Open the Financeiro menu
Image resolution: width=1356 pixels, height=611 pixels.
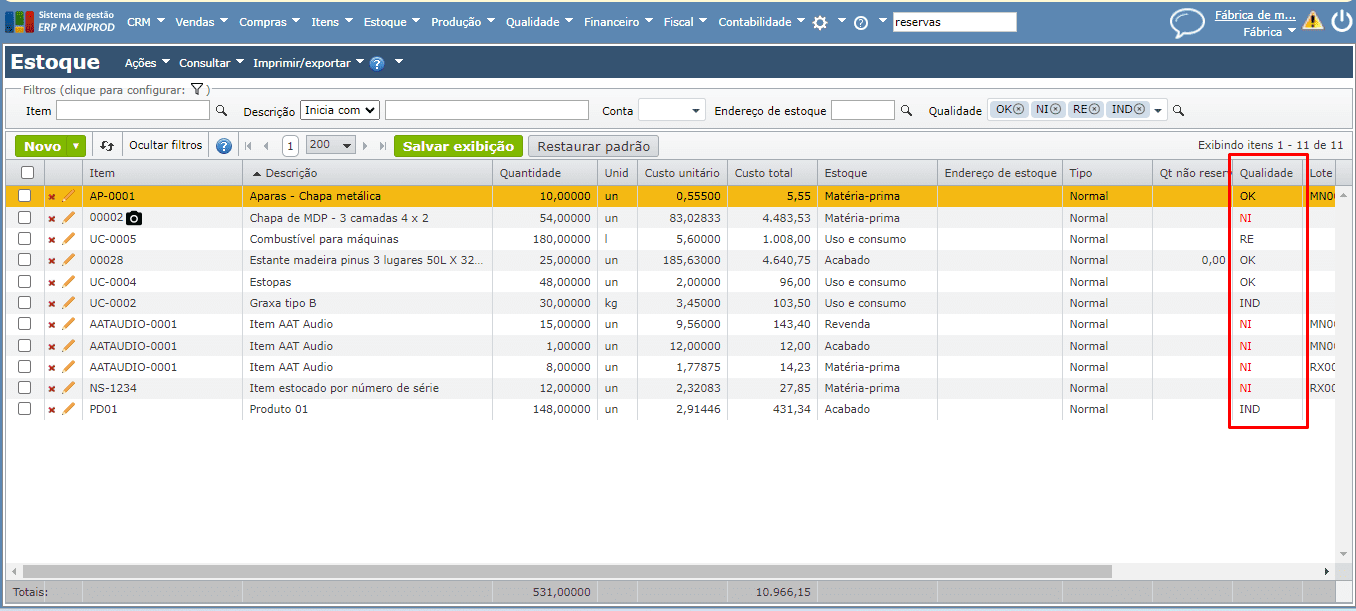pos(618,22)
